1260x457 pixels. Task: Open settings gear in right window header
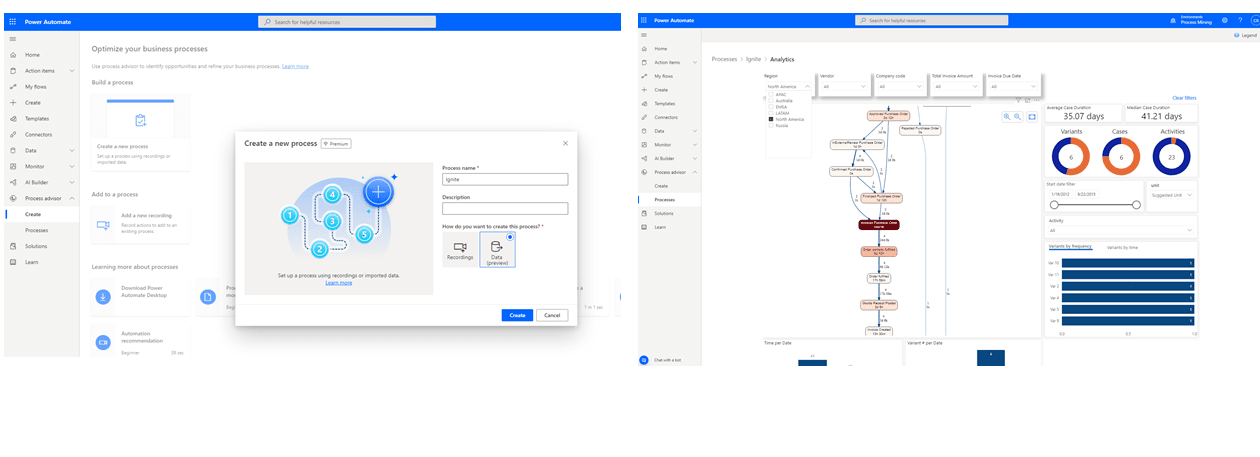coord(1223,20)
